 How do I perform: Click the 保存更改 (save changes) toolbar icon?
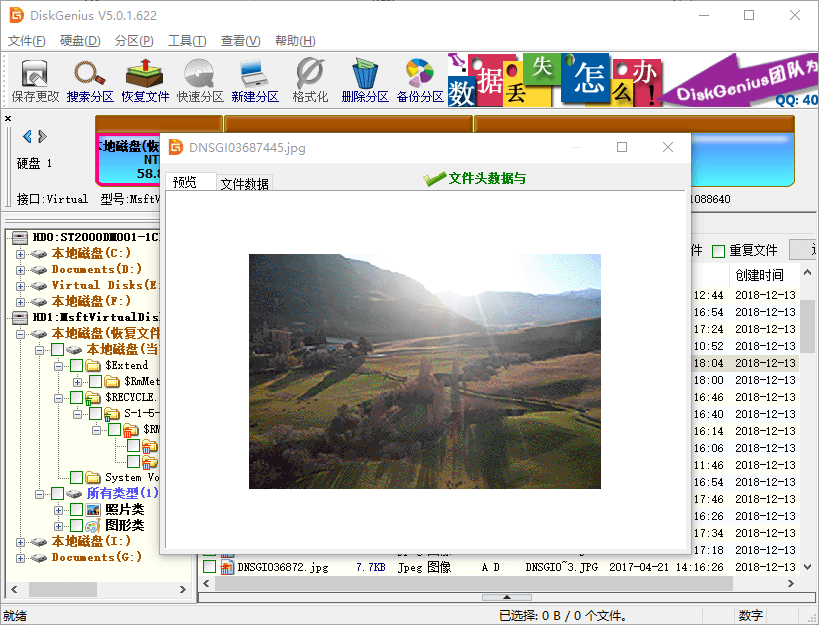coord(35,81)
